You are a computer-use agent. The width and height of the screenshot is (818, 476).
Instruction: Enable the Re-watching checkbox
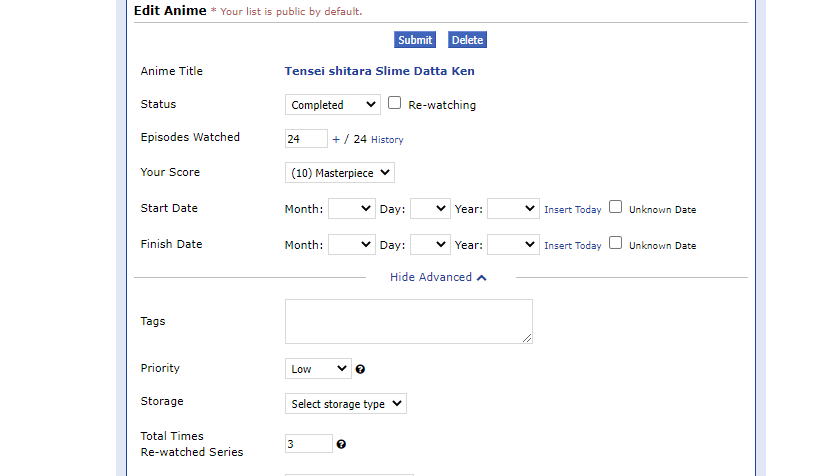[x=395, y=103]
